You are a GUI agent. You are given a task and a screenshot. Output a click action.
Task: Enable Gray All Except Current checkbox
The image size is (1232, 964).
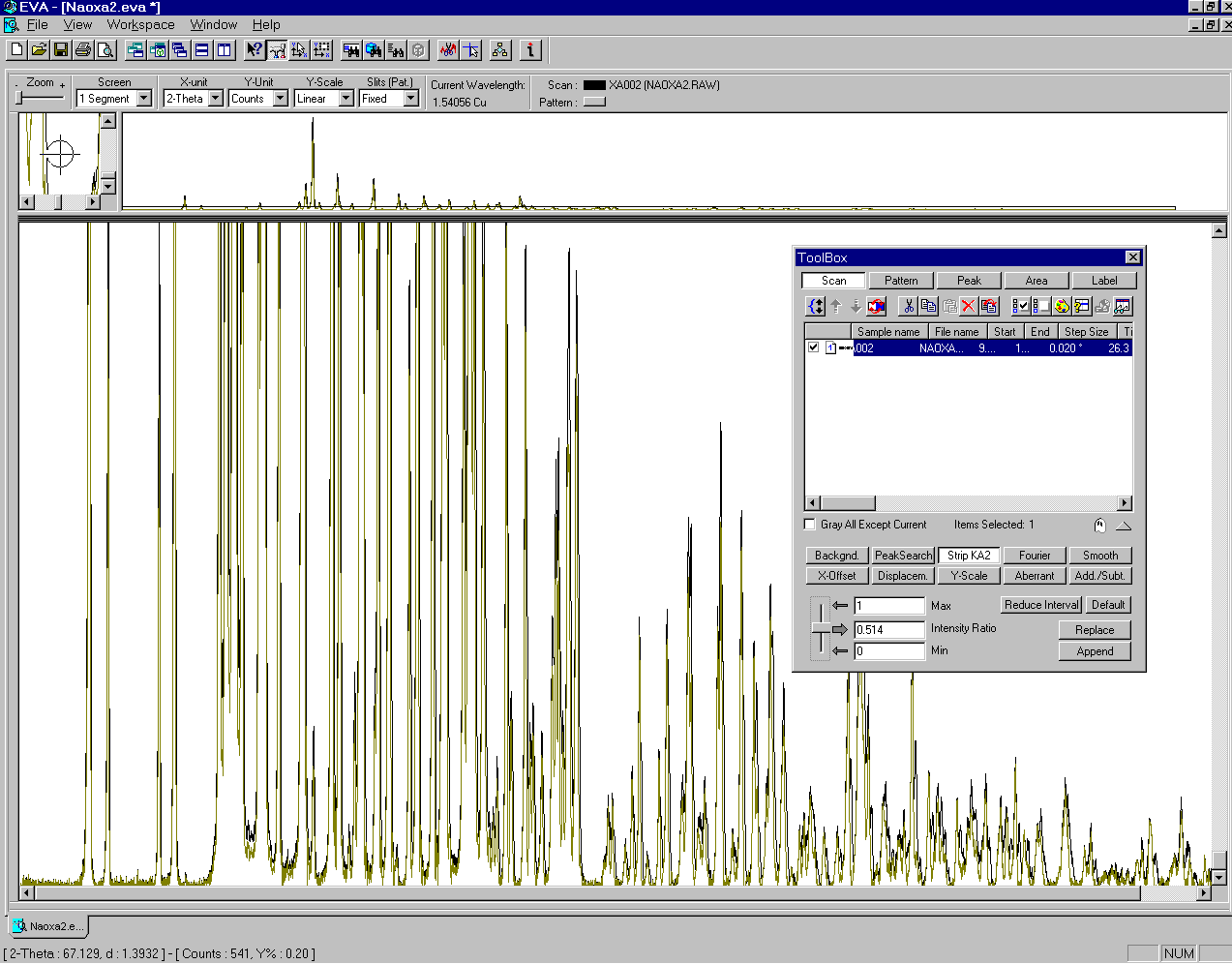coord(810,525)
